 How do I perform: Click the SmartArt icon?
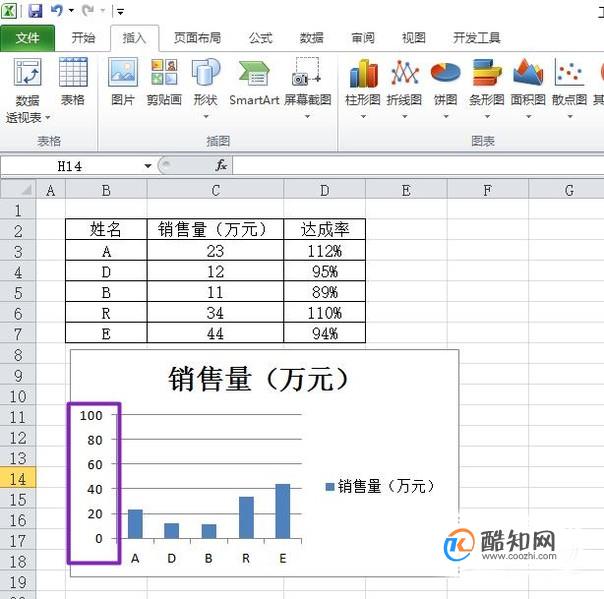pyautogui.click(x=254, y=73)
